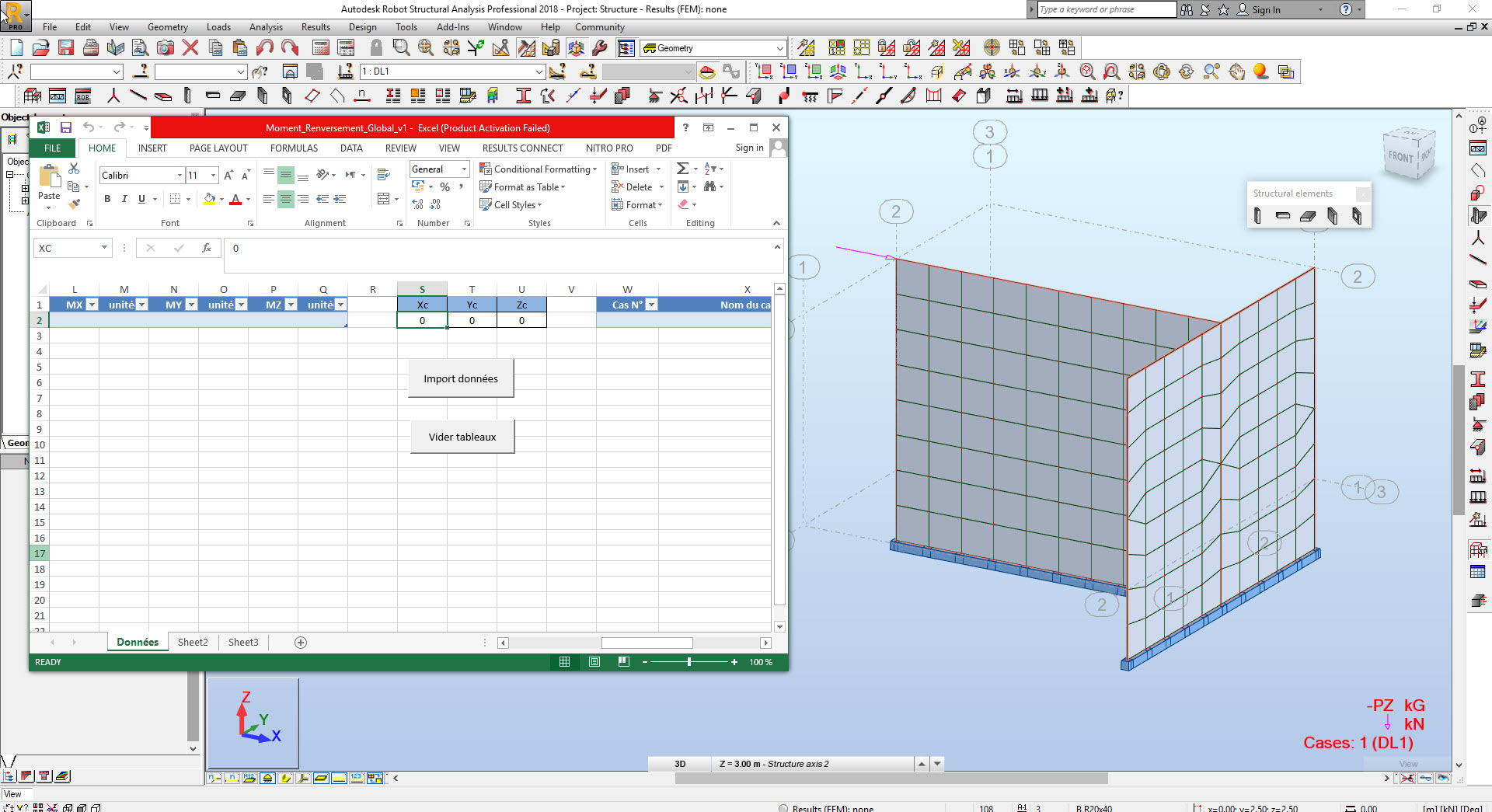
Task: Switch to Sheet2 worksheet tab
Action: coord(193,642)
